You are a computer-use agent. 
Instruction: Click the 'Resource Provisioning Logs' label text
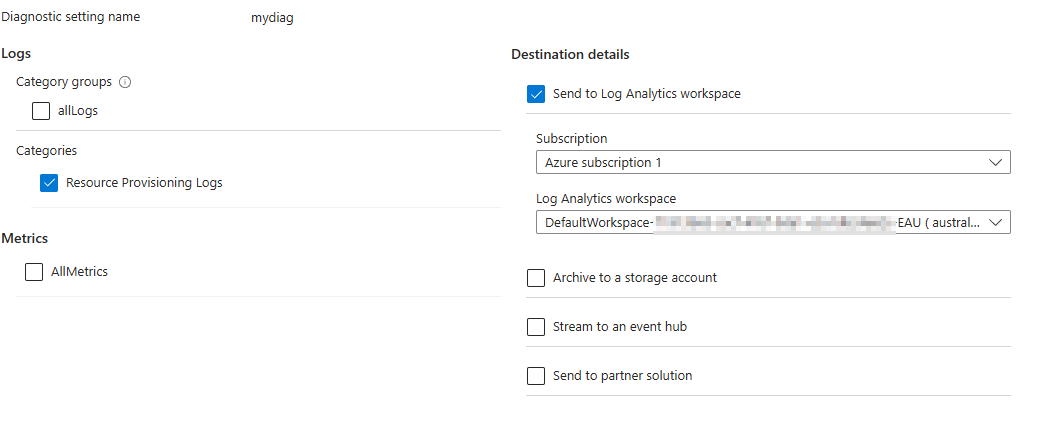coord(144,183)
